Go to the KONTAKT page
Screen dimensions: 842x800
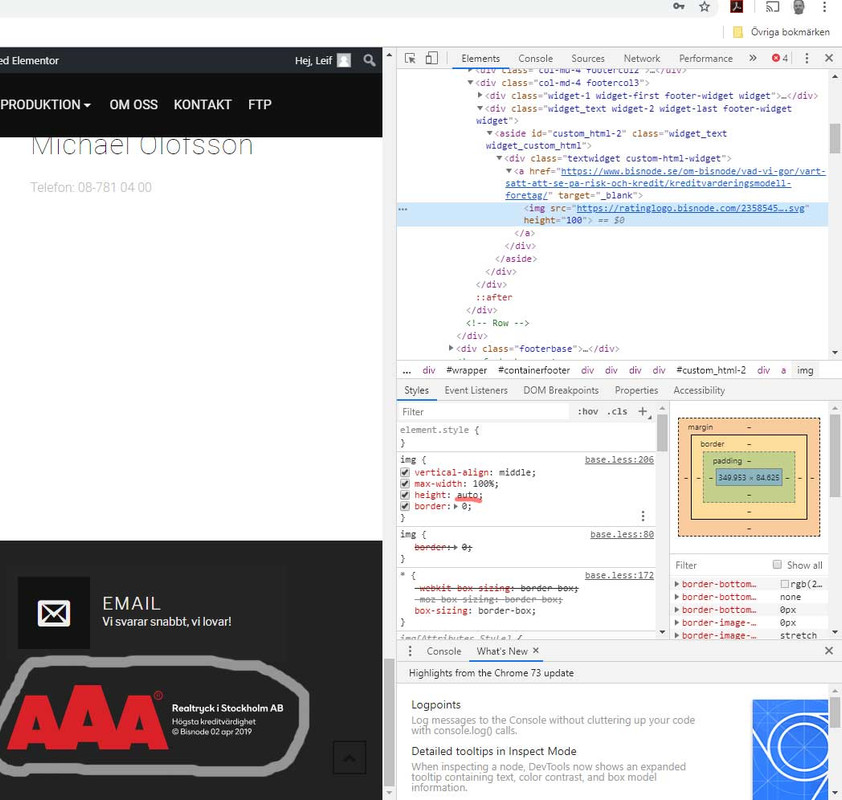click(202, 105)
